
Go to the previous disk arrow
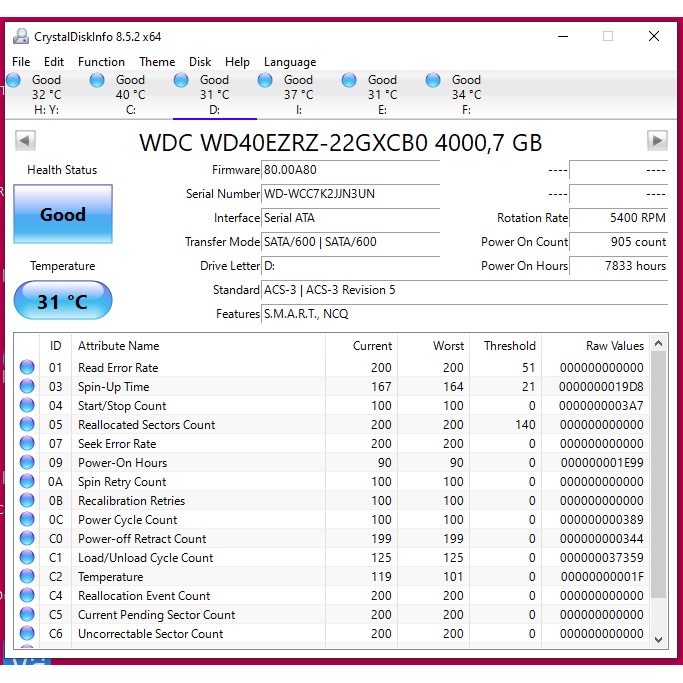point(25,141)
